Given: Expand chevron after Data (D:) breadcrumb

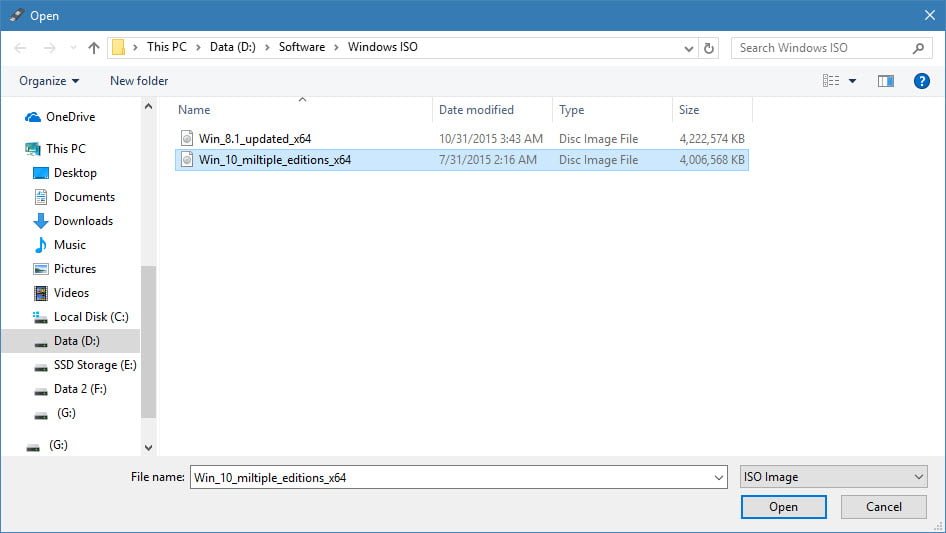Looking at the screenshot, I should click(x=267, y=47).
